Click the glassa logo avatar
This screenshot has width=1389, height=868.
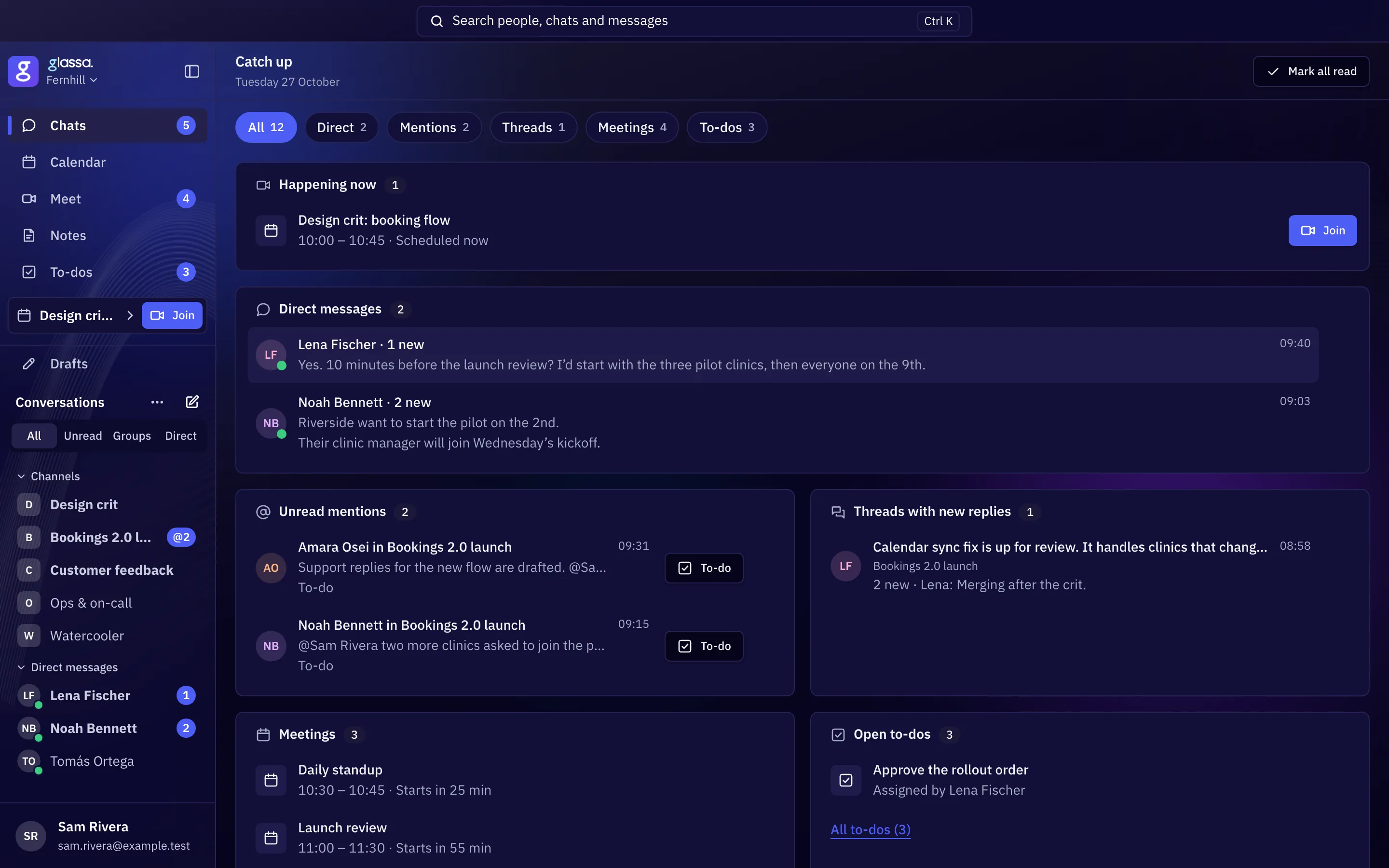(23, 71)
